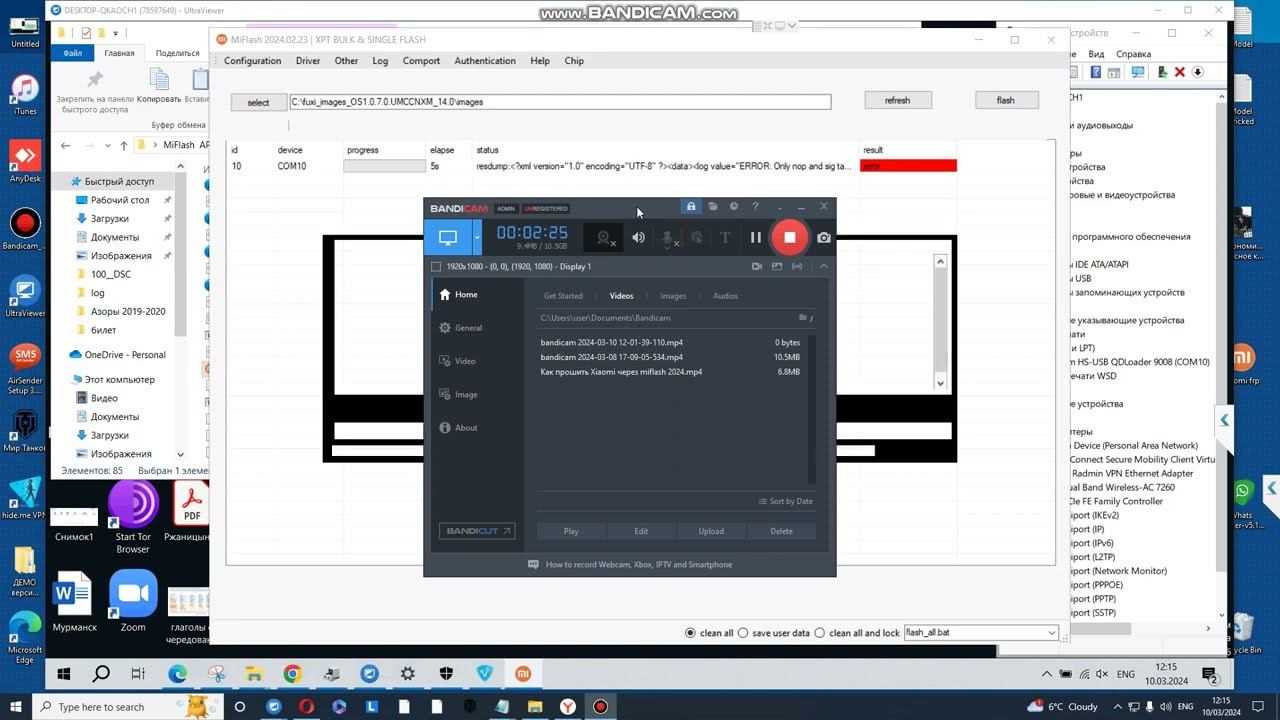Click the red error result cell

(x=908, y=166)
